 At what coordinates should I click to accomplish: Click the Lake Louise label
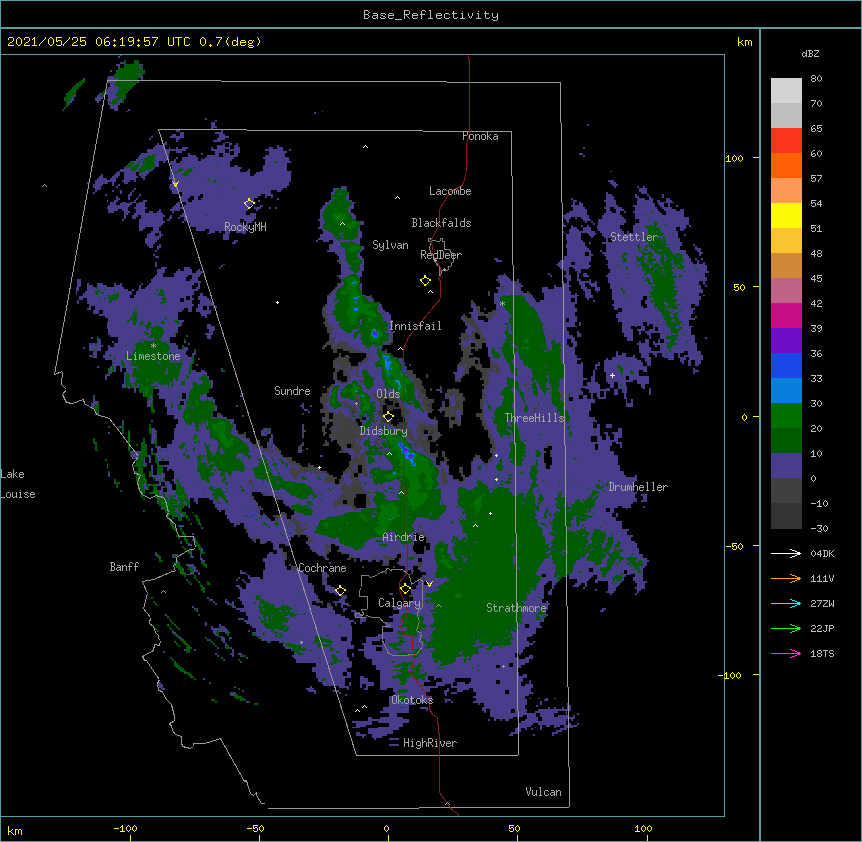click(x=18, y=484)
